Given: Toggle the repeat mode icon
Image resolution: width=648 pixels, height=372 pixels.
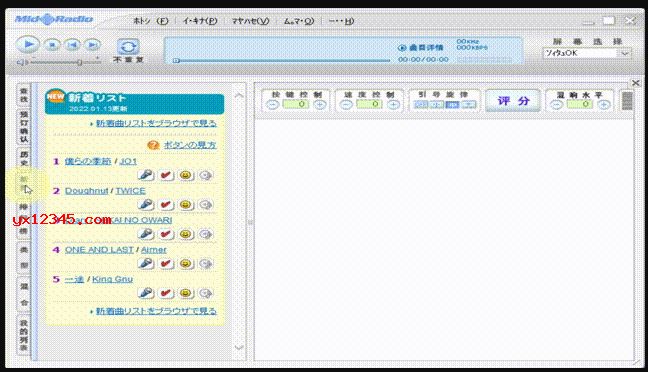Looking at the screenshot, I should (x=128, y=46).
